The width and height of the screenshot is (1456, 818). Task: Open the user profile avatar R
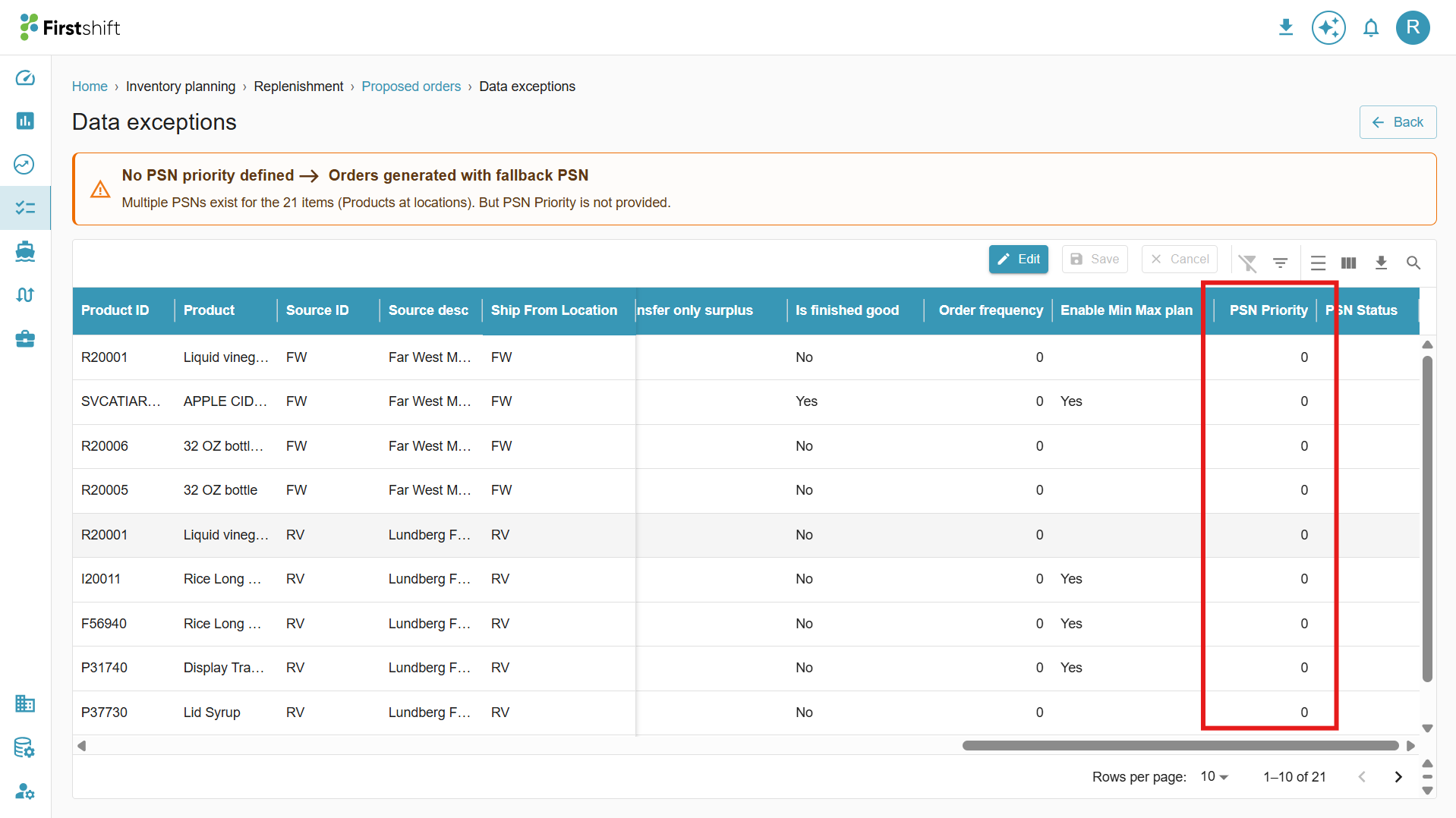[x=1413, y=28]
